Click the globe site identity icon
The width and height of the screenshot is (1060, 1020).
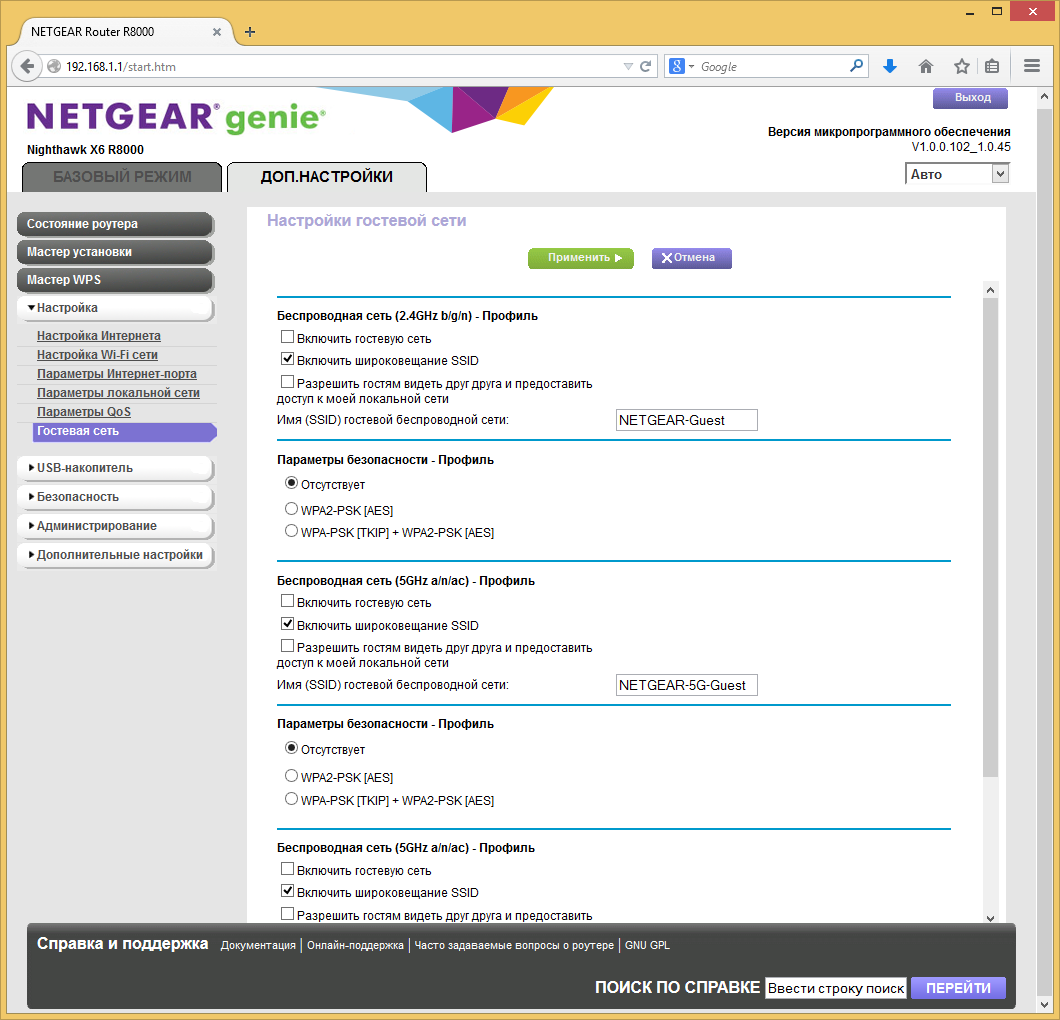54,66
